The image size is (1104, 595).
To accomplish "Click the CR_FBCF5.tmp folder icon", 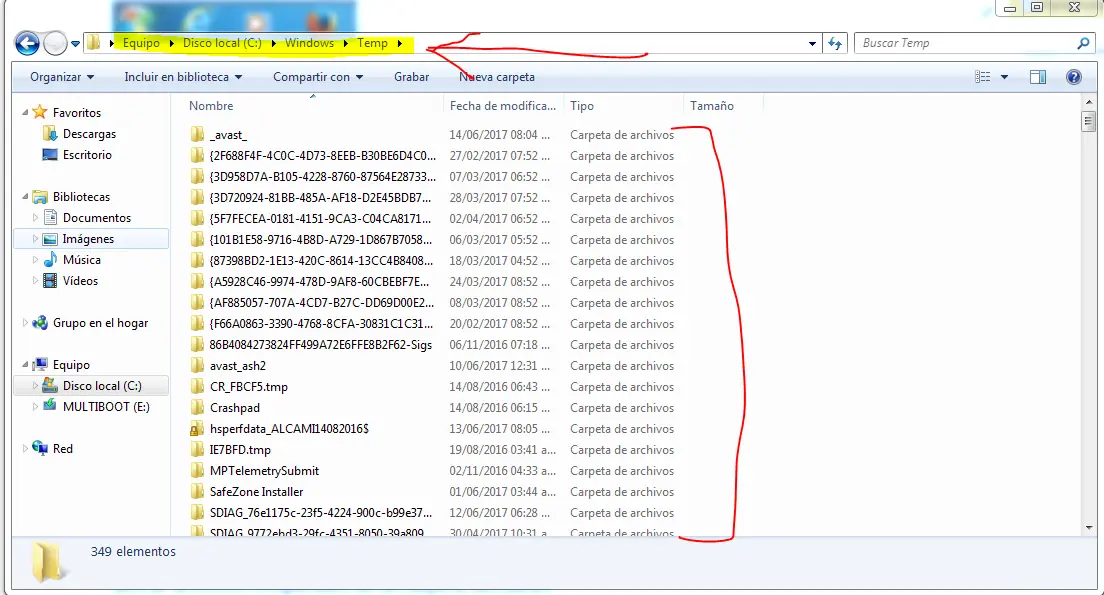I will pos(197,387).
